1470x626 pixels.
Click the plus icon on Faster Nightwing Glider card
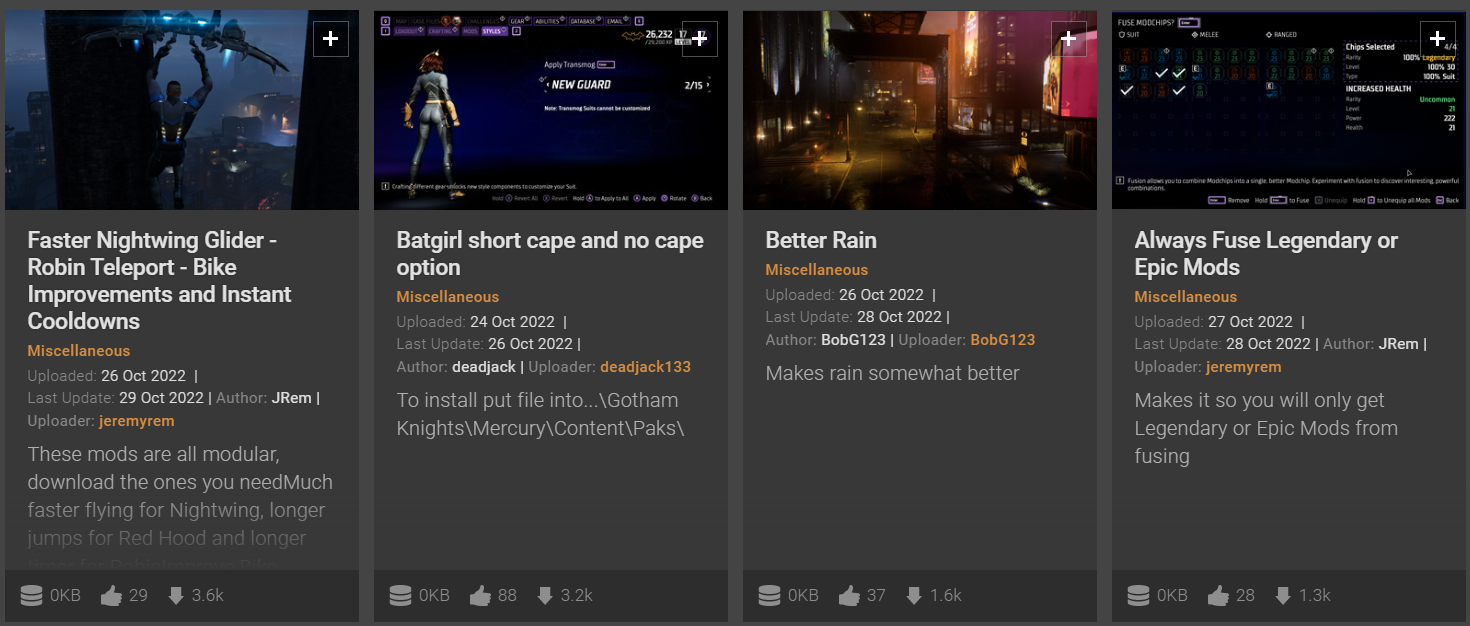(331, 39)
